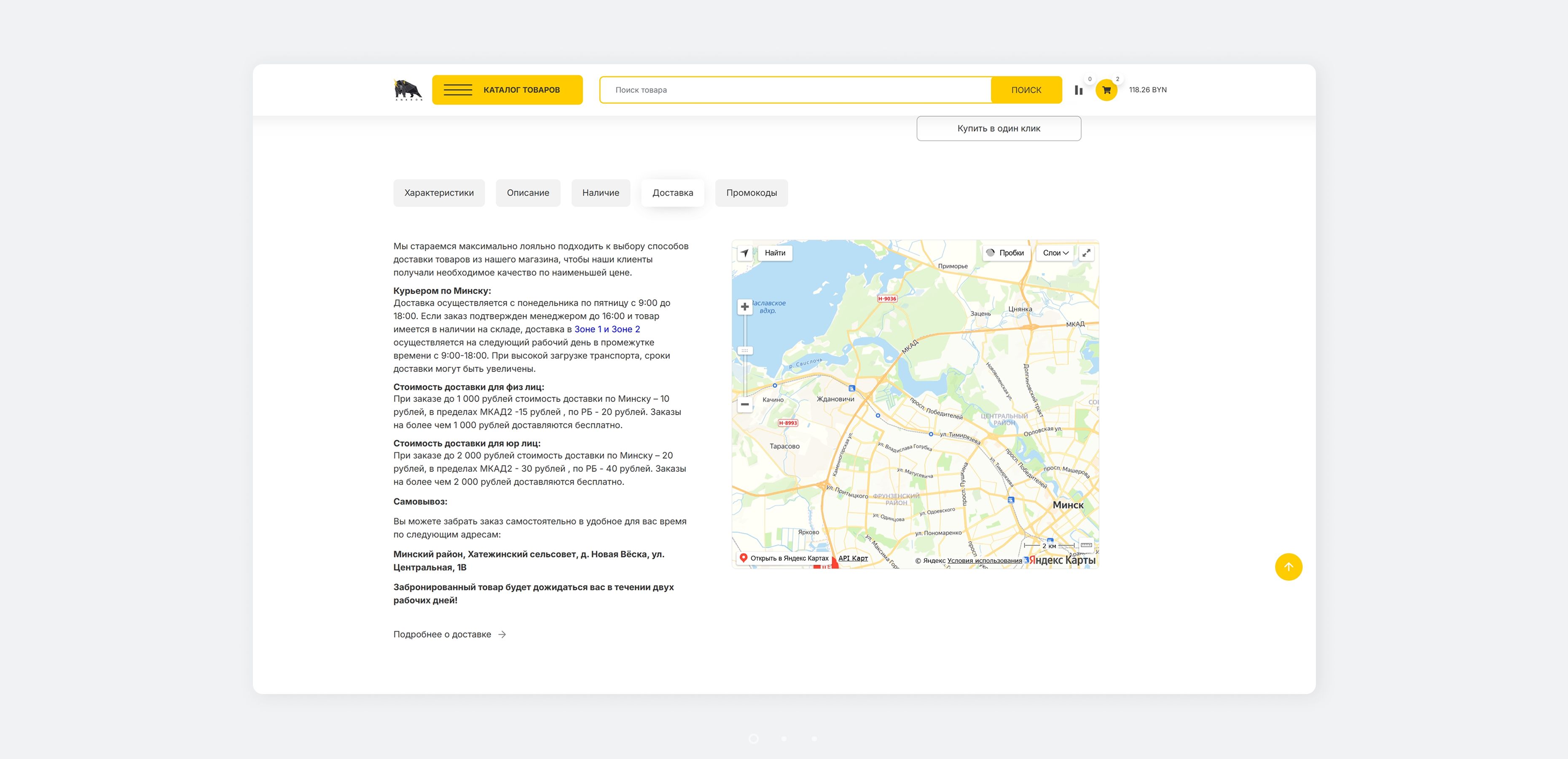1568x759 pixels.
Task: Expand the map to fullscreen
Action: coord(1086,253)
